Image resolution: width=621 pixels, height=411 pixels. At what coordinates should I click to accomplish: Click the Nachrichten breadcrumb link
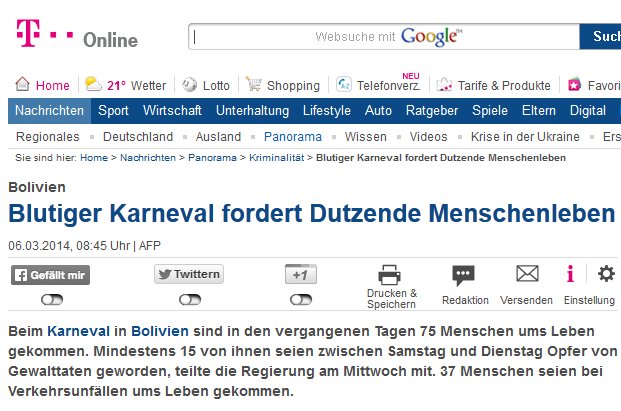pos(148,158)
